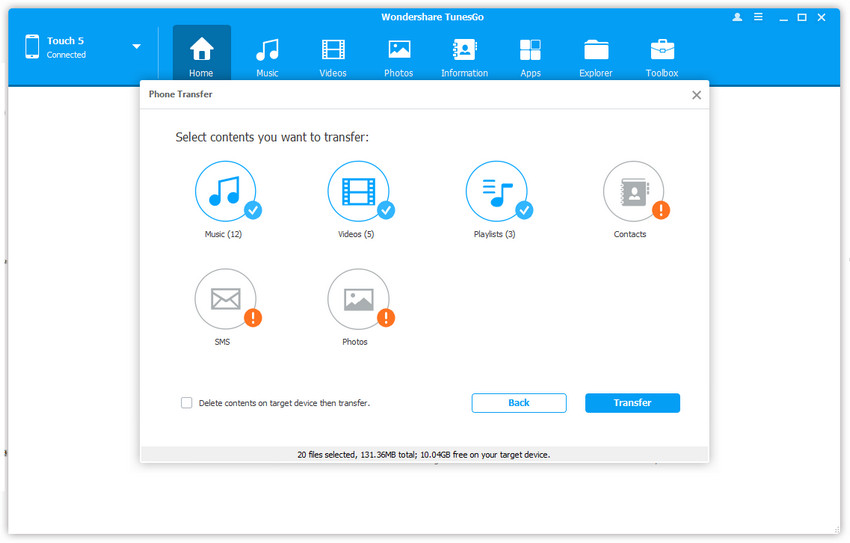
Task: Uncheck the Music blue checkmark badge
Action: [x=253, y=210]
